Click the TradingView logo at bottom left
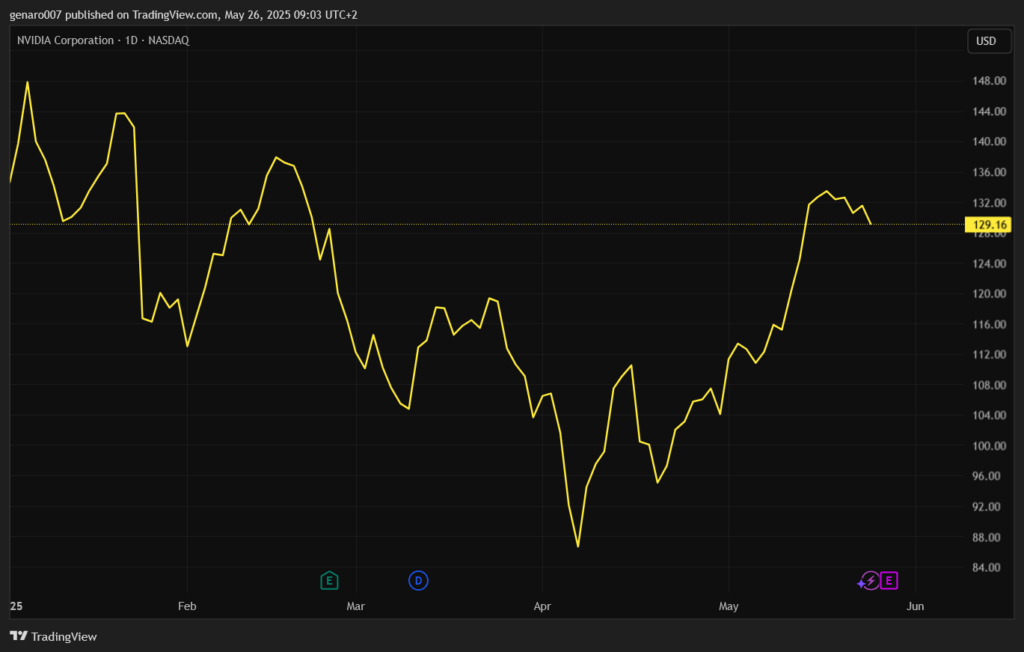The width and height of the screenshot is (1024, 652). (53, 636)
